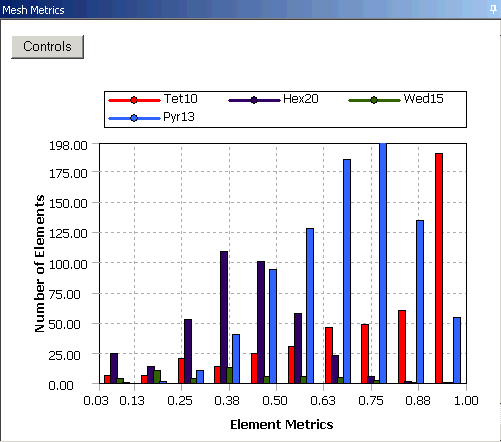The width and height of the screenshot is (501, 442).
Task: Click the tallest purple Hex20 bar
Action: (x=224, y=317)
